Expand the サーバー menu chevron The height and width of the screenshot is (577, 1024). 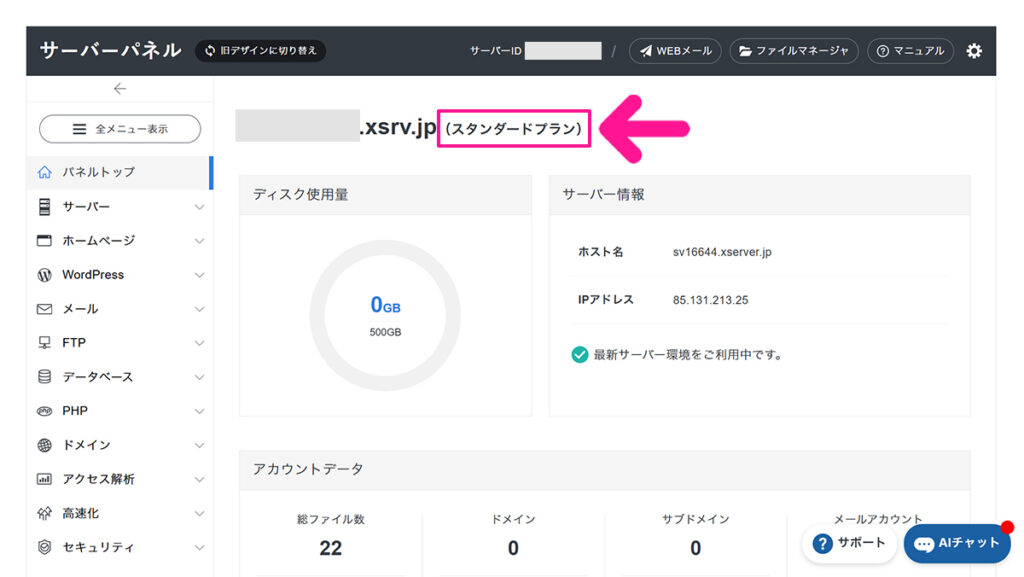pyautogui.click(x=199, y=207)
